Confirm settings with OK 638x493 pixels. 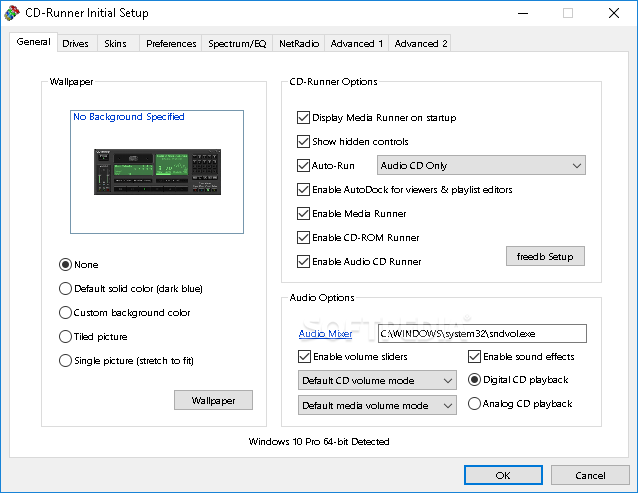(503, 475)
